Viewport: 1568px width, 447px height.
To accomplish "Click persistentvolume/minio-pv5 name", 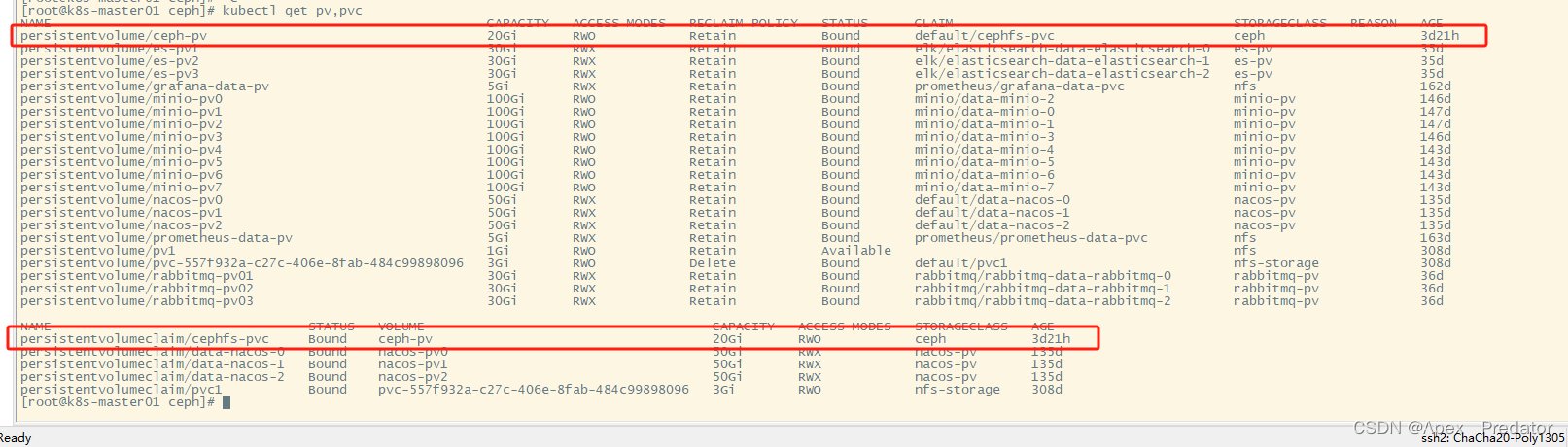I will point(122,162).
